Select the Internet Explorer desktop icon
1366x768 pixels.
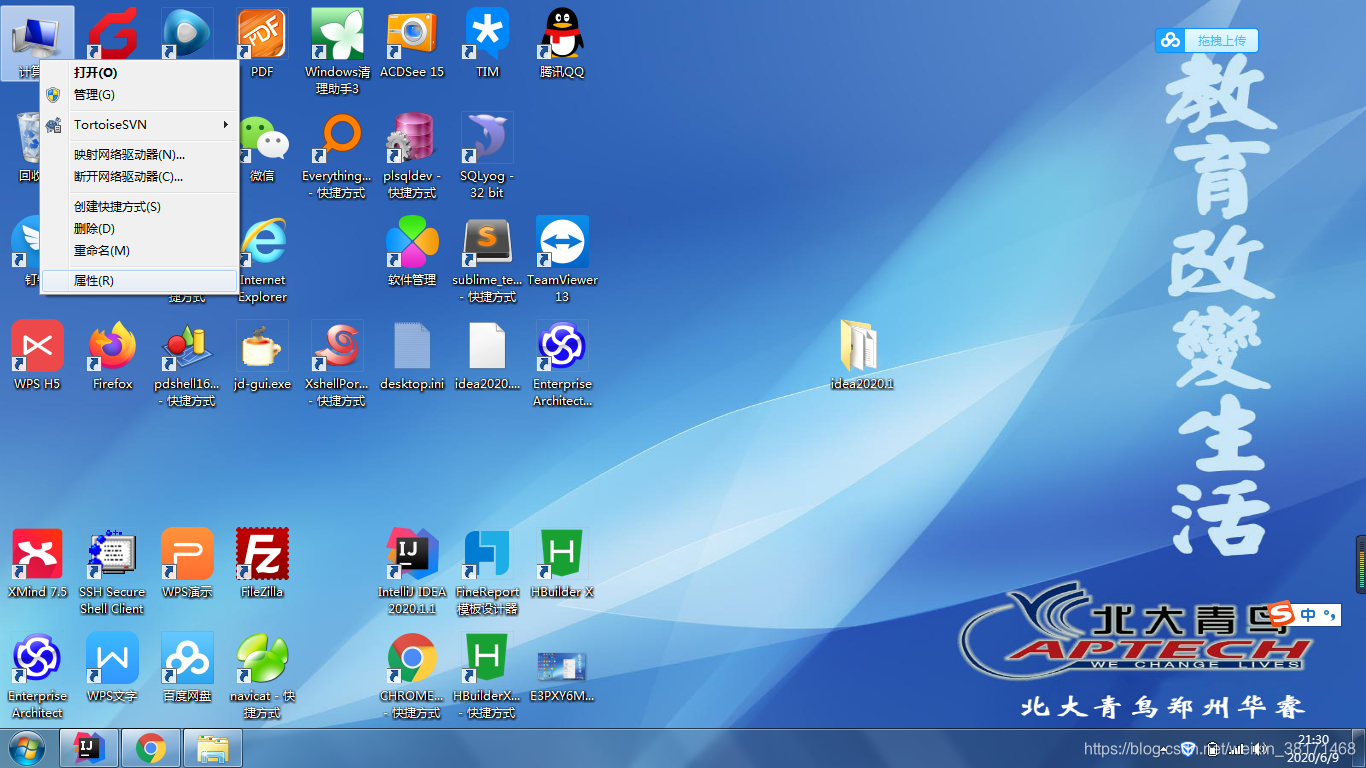coord(264,243)
